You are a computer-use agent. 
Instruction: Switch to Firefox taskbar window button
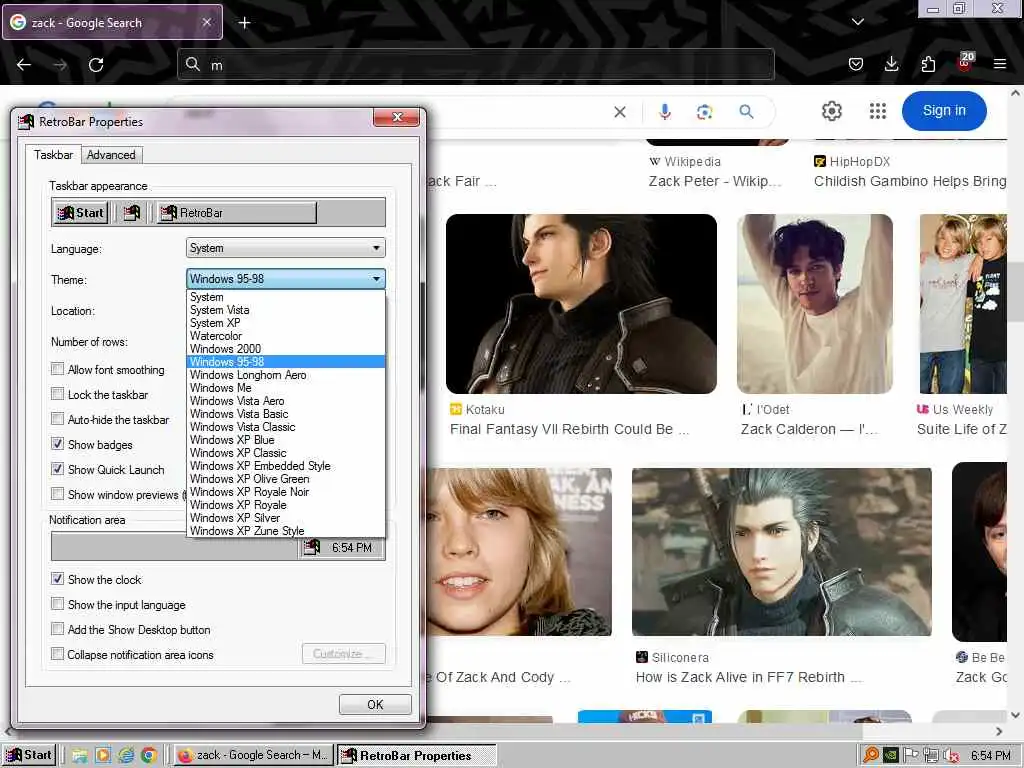click(254, 756)
